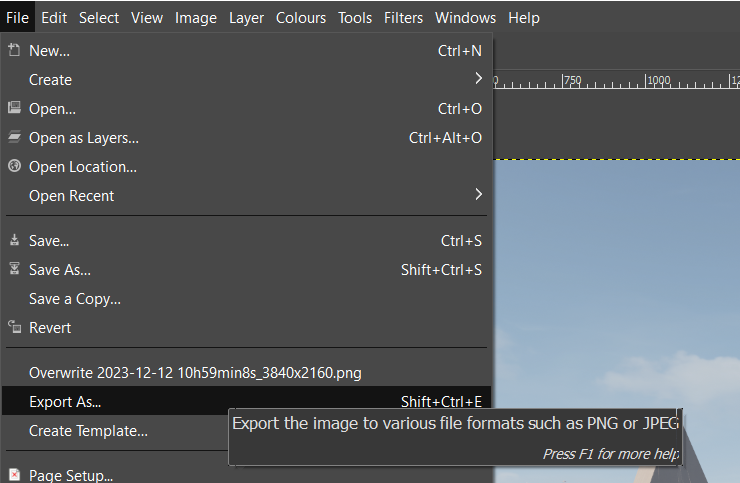Expand the Create submenu arrow

coord(479,79)
